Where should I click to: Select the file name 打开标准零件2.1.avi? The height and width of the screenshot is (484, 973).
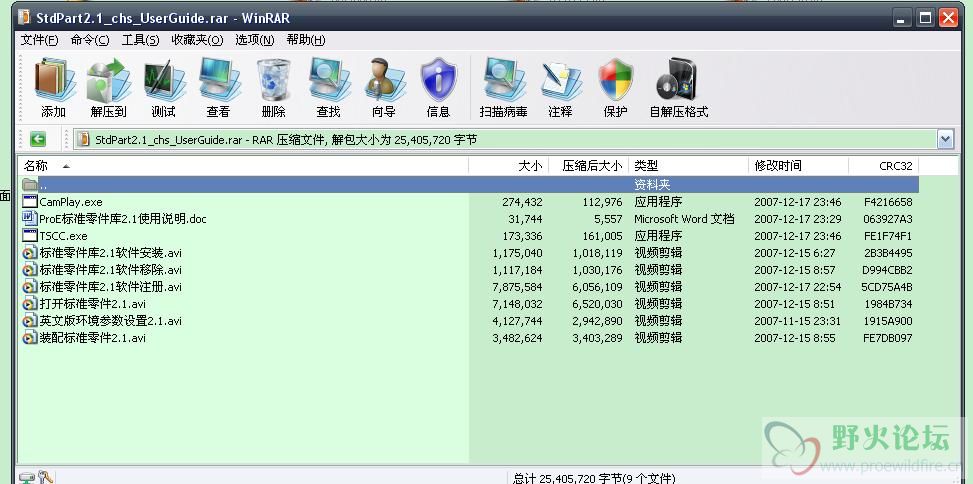click(x=92, y=304)
